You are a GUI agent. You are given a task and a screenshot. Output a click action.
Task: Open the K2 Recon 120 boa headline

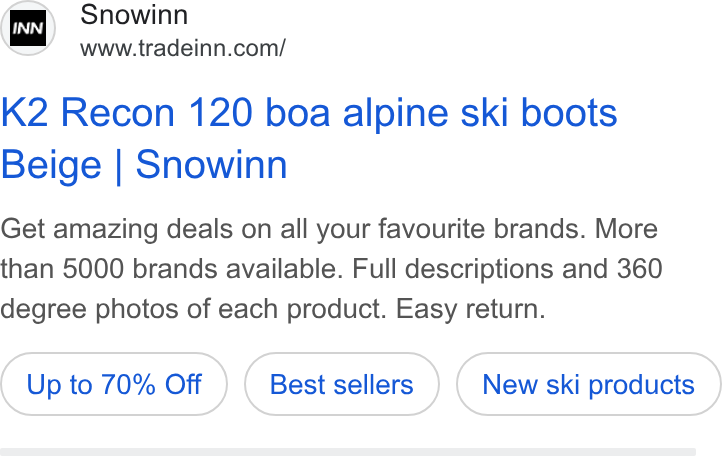(x=309, y=113)
